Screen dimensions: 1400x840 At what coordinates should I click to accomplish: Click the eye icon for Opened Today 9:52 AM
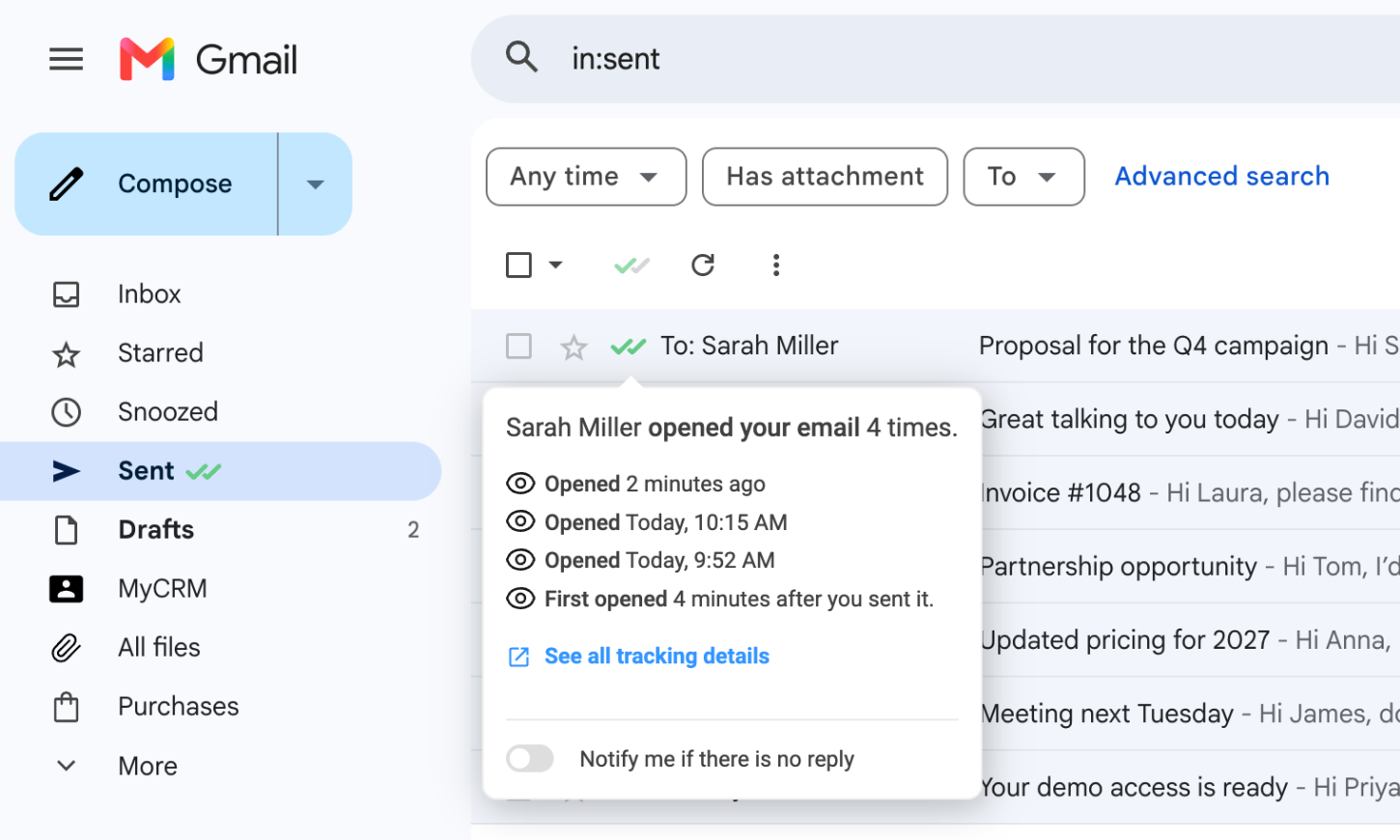point(520,560)
